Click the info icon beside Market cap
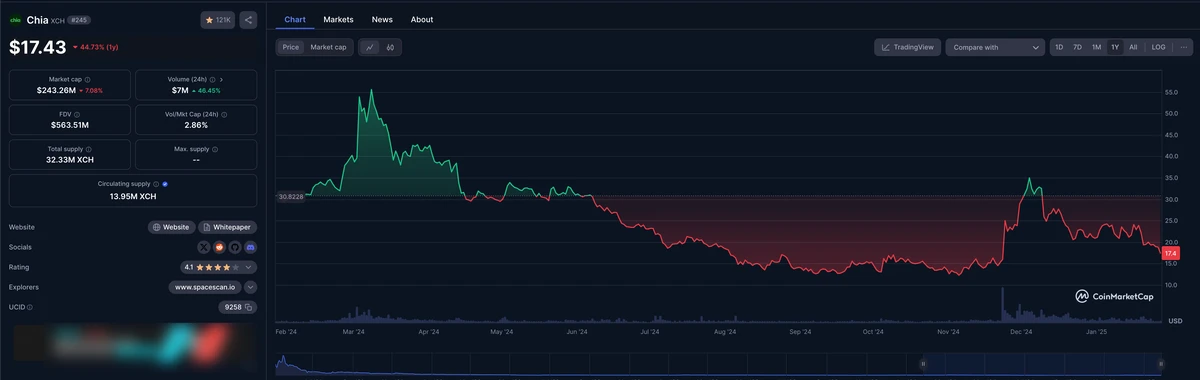 pos(87,79)
